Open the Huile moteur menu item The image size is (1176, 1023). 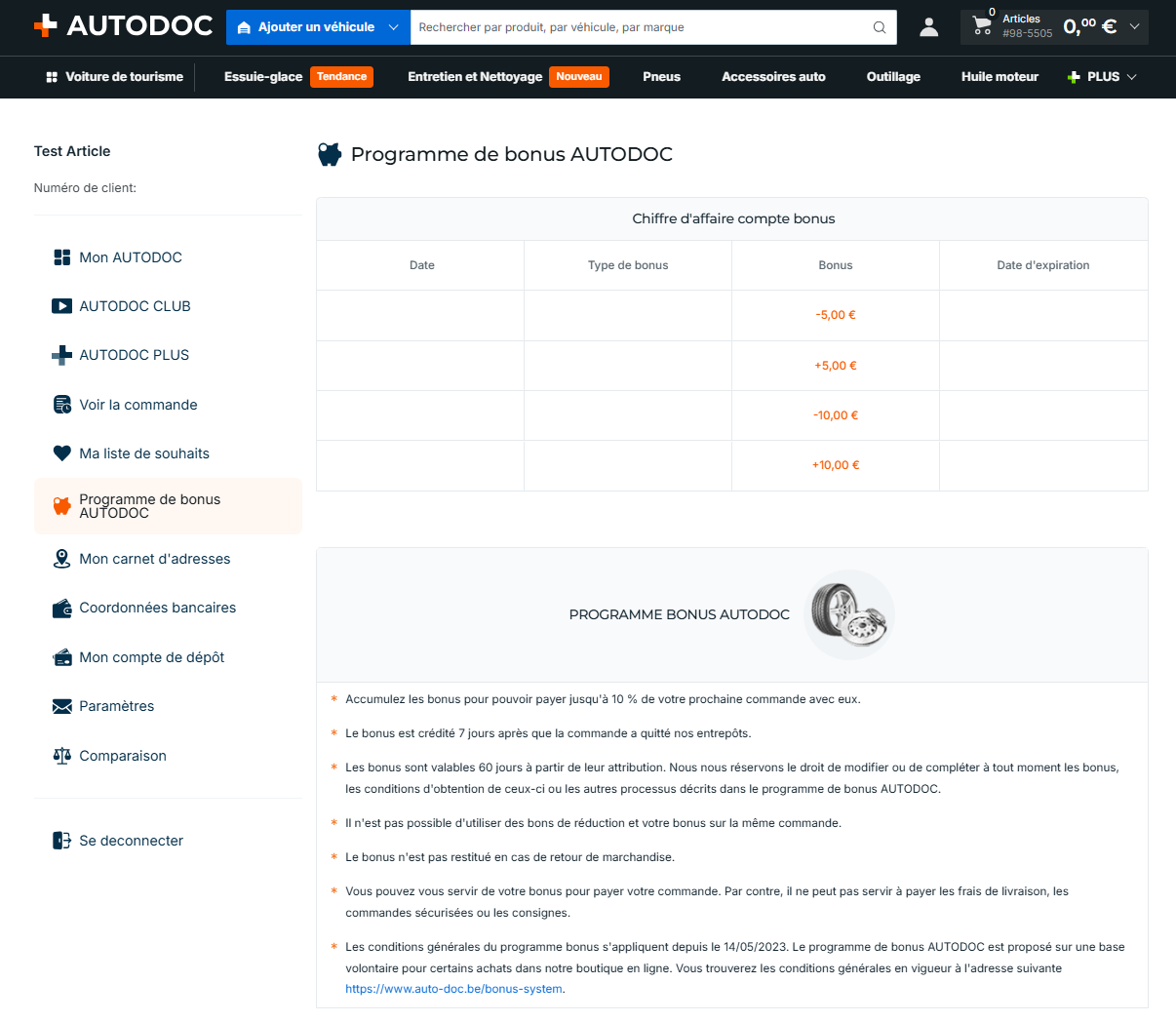coord(1000,77)
